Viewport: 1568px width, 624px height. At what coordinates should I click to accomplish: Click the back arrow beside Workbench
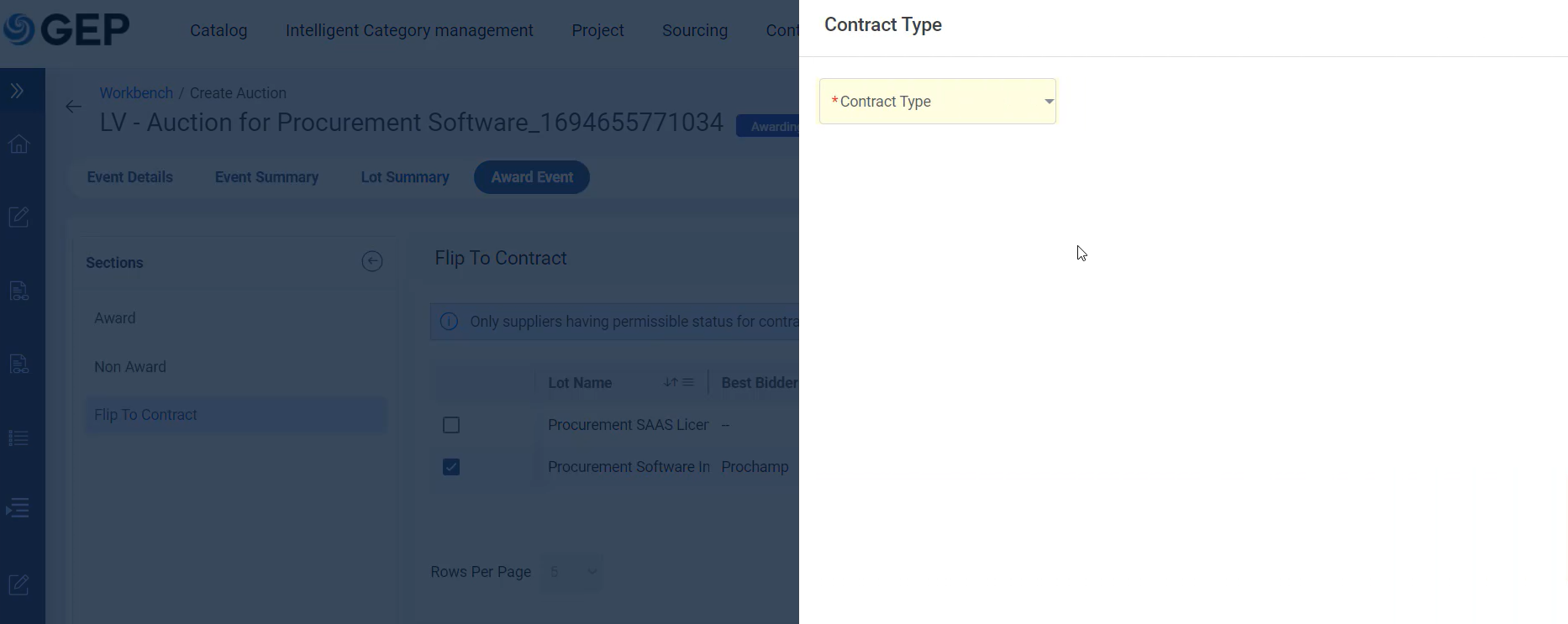pos(74,107)
